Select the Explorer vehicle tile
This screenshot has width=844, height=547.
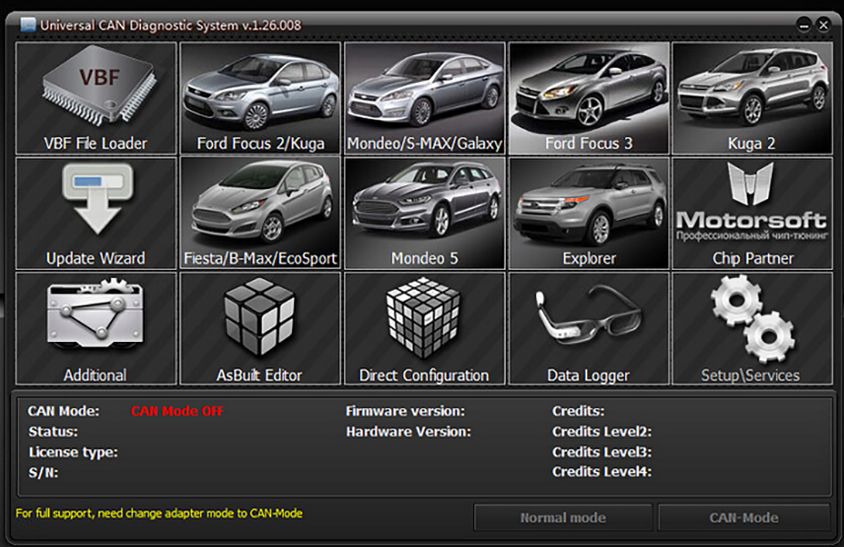(x=589, y=213)
